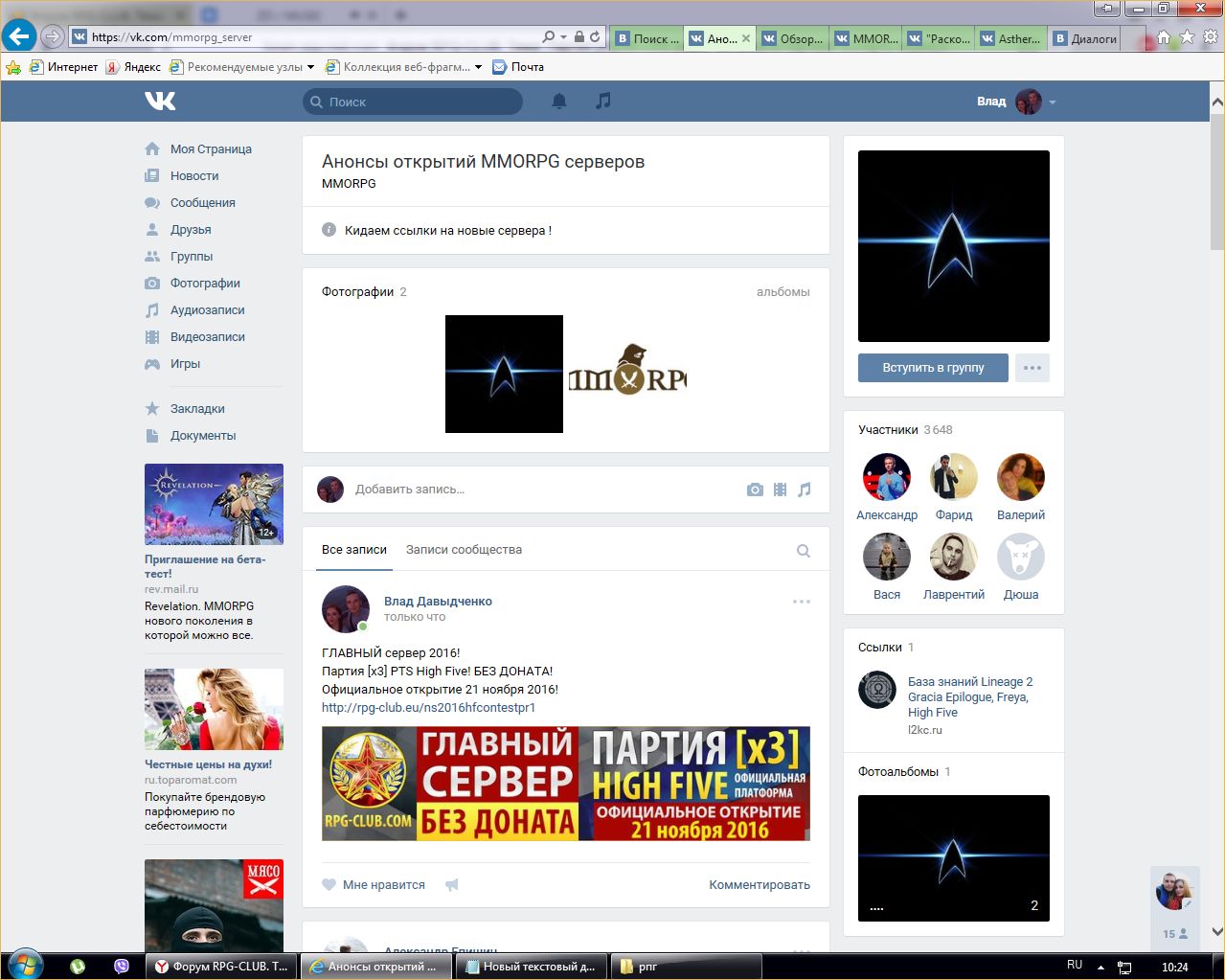The width and height of the screenshot is (1225, 980).
Task: Switch to Записи сообщества tab
Action: pos(464,550)
